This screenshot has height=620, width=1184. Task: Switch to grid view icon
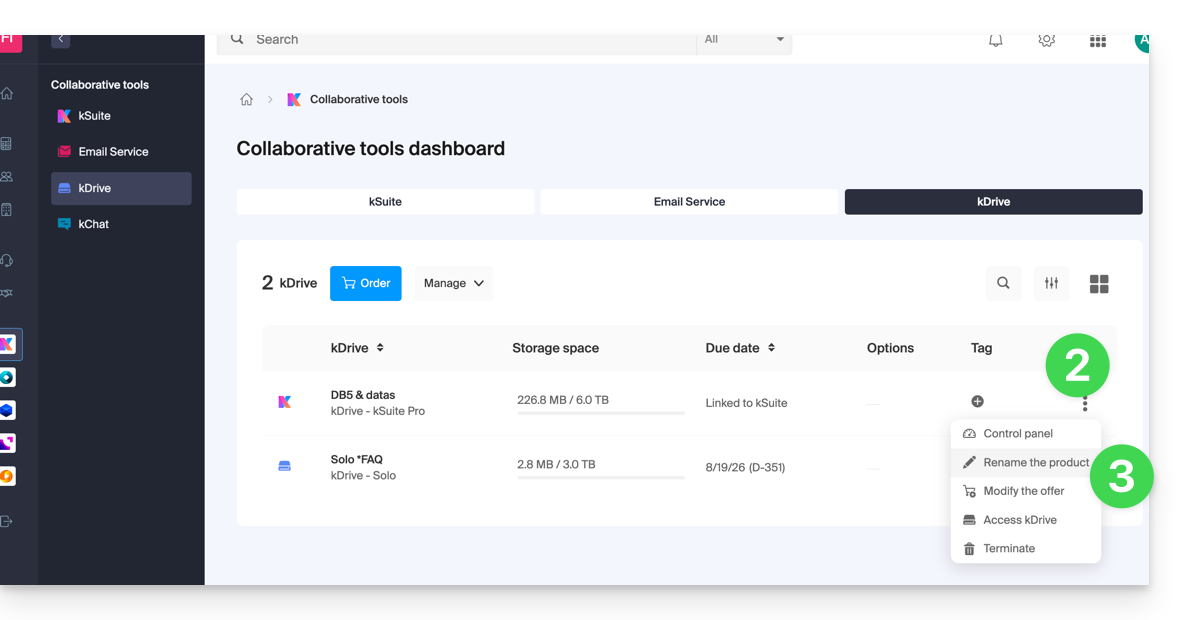click(1099, 284)
